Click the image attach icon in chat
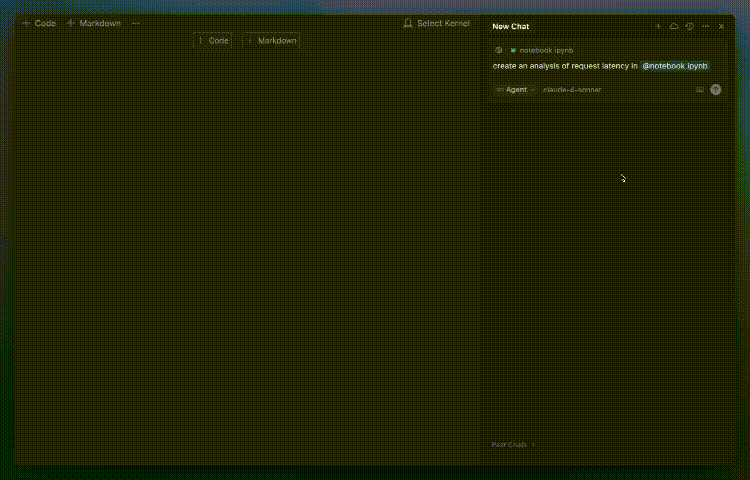Image resolution: width=750 pixels, height=480 pixels. (700, 90)
